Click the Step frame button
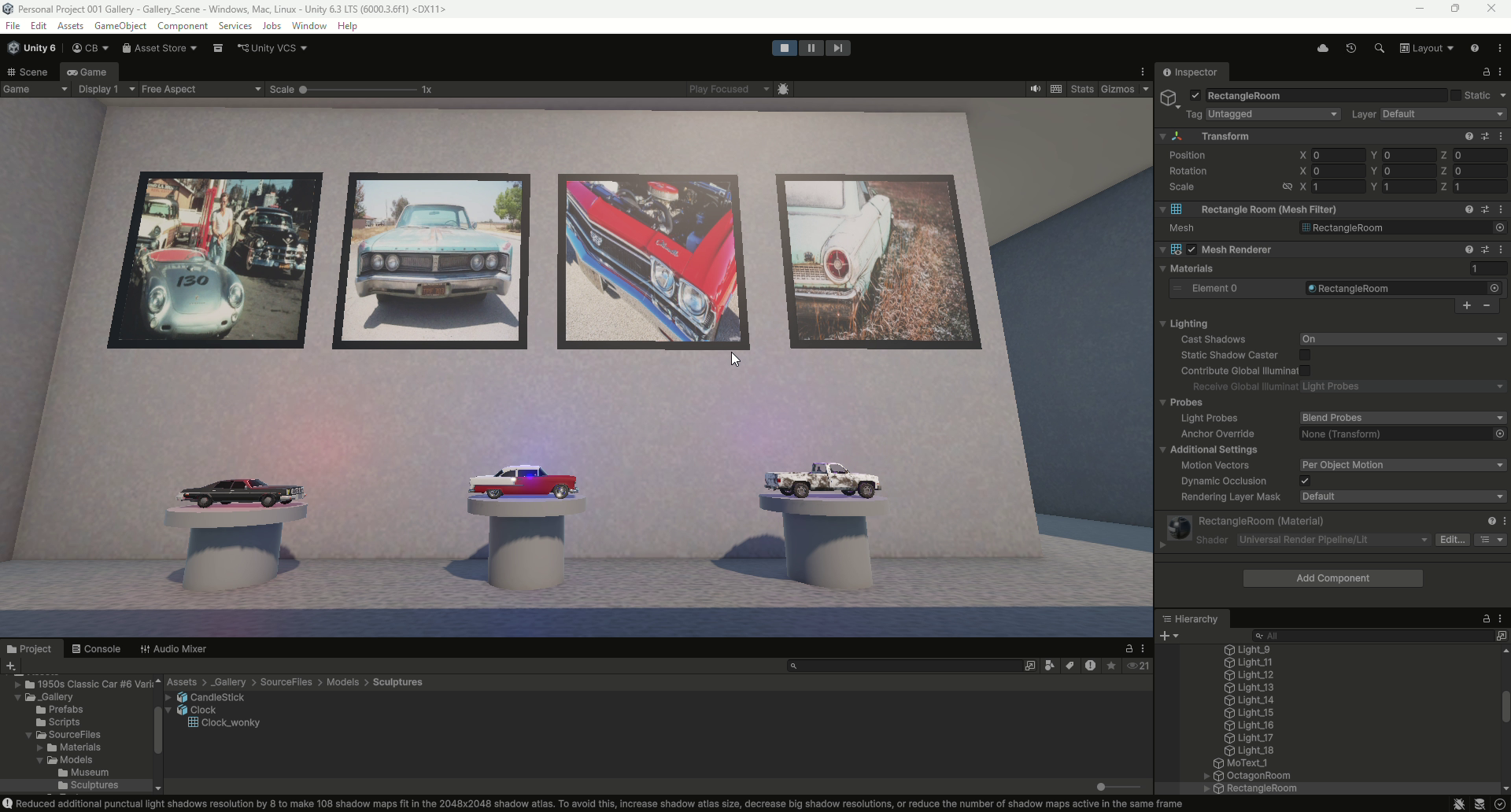The width and height of the screenshot is (1511, 812). click(838, 48)
